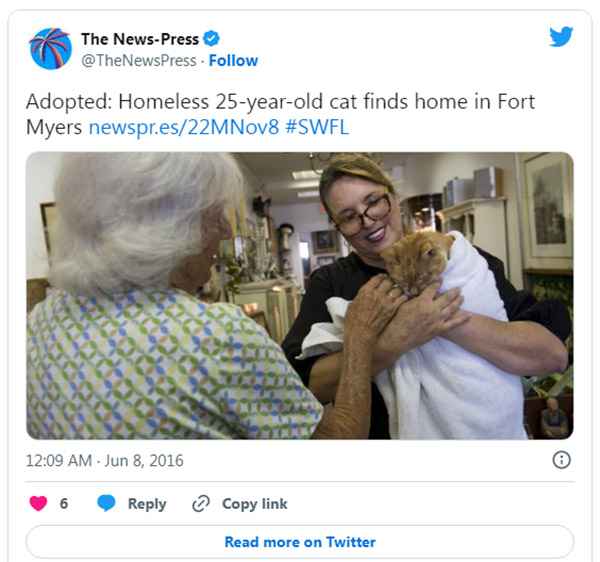Image resolution: width=600 pixels, height=562 pixels.
Task: Click the like count 6
Action: pos(64,503)
